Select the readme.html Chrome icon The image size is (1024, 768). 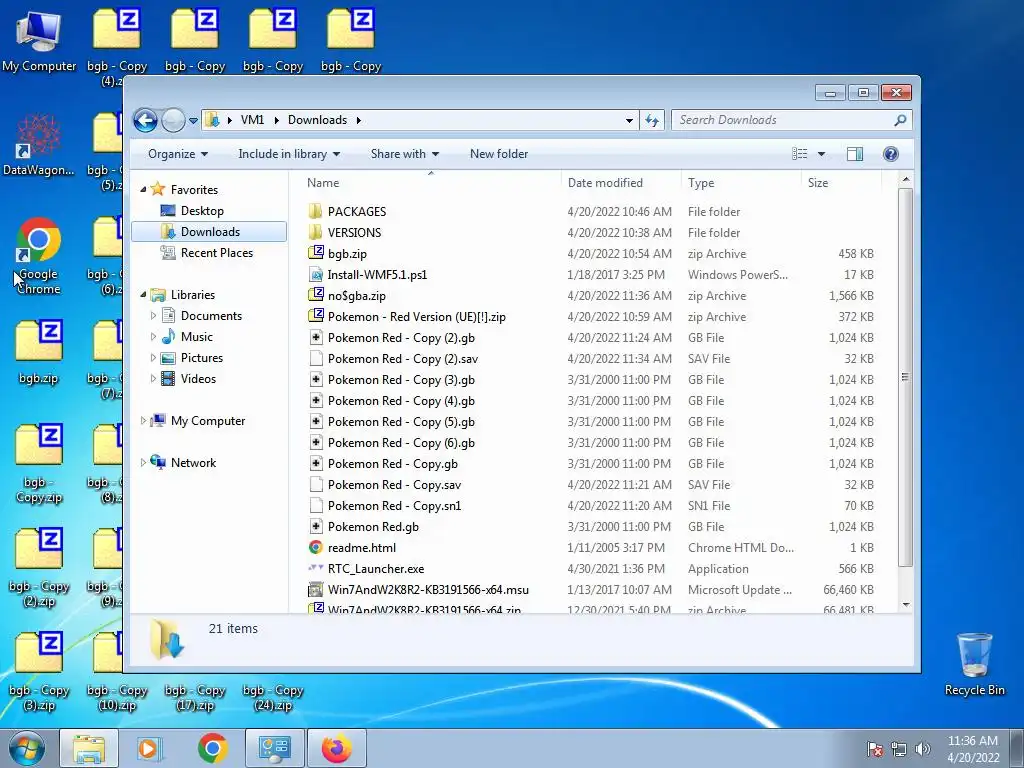[x=315, y=548]
